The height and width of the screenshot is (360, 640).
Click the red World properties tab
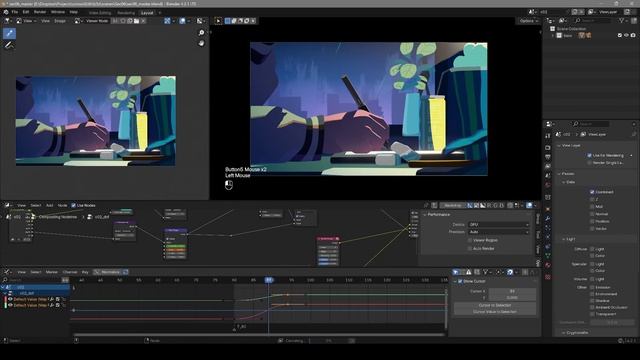(548, 185)
